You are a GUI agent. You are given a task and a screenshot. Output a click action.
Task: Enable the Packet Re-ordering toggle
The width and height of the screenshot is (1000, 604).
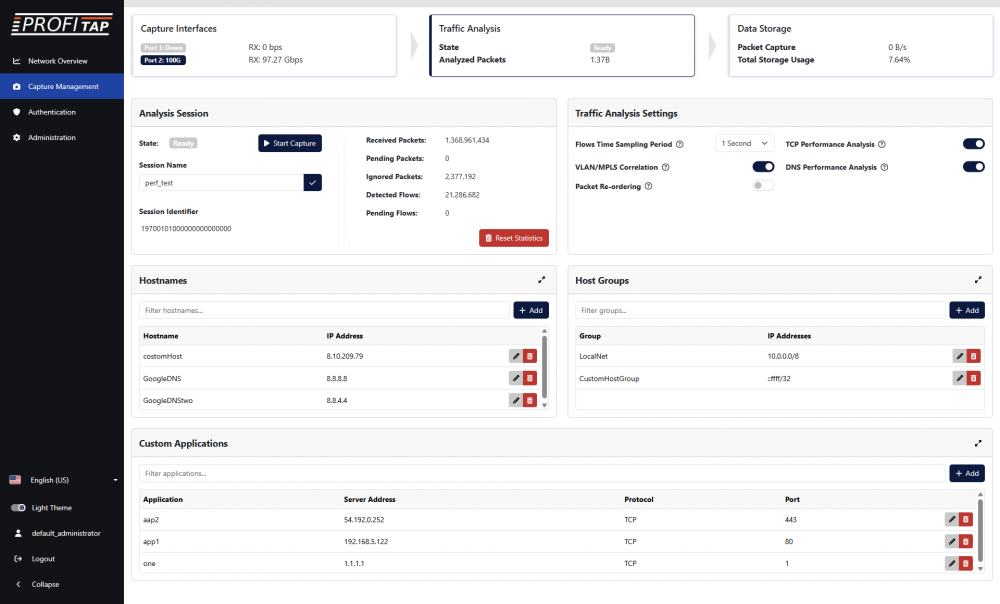coord(763,186)
